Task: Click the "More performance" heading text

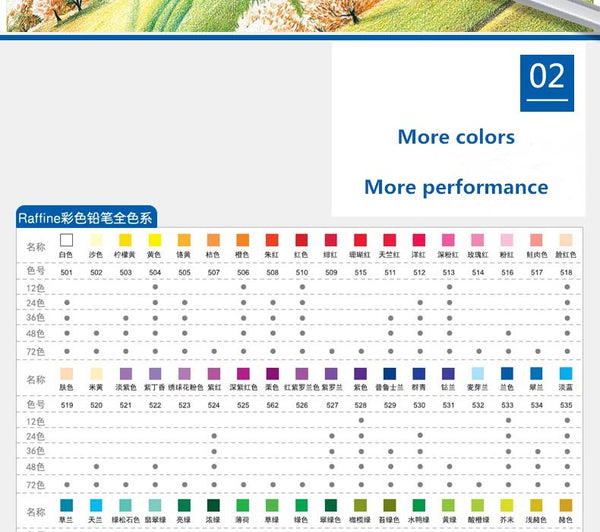Action: [456, 187]
